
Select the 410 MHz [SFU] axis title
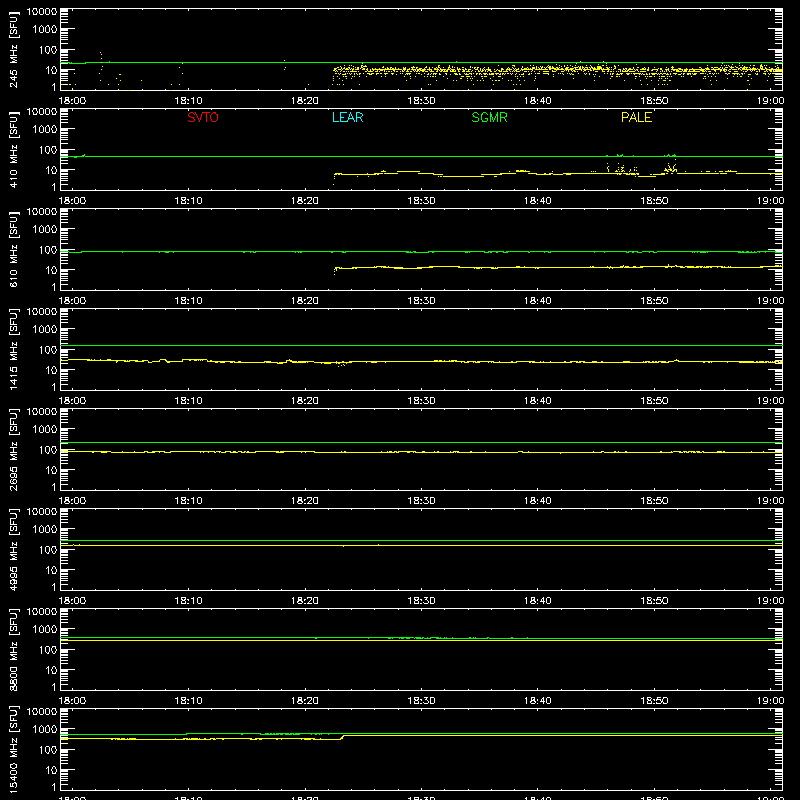click(14, 149)
